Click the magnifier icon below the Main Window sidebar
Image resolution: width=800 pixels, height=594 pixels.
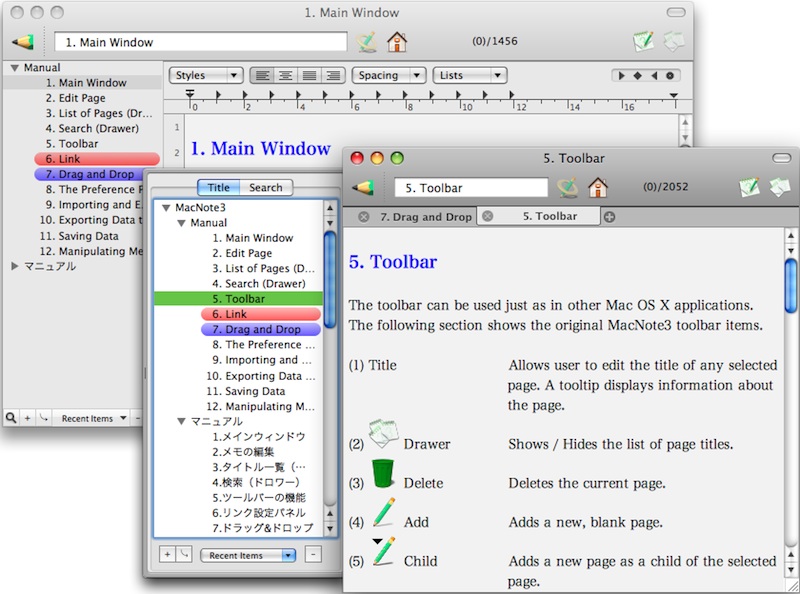coord(10,418)
